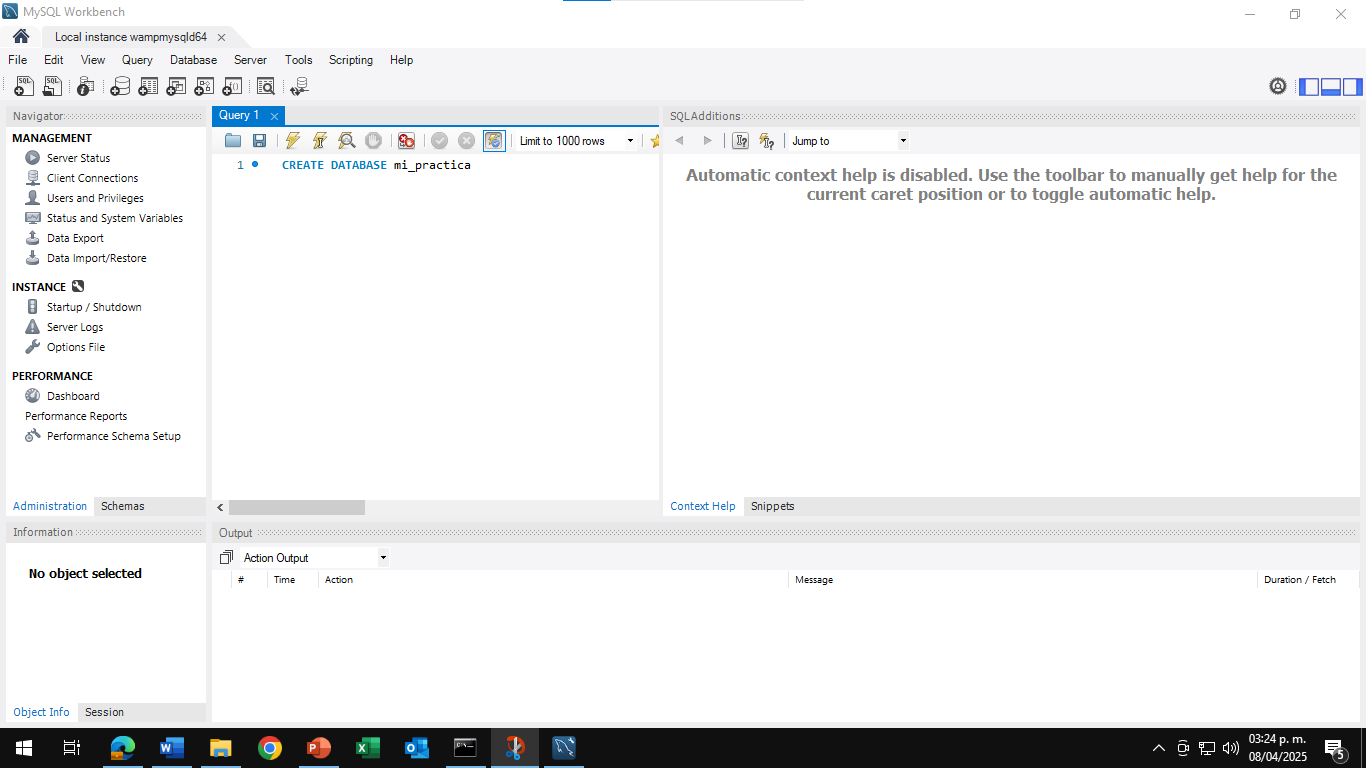This screenshot has width=1366, height=768.
Task: Create a new SQL tab for queries
Action: click(24, 87)
